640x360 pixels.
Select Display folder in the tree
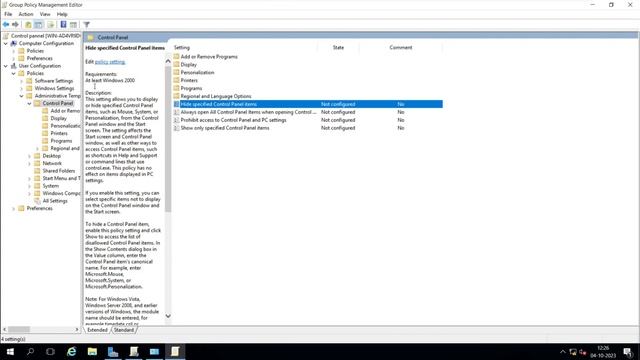point(58,118)
